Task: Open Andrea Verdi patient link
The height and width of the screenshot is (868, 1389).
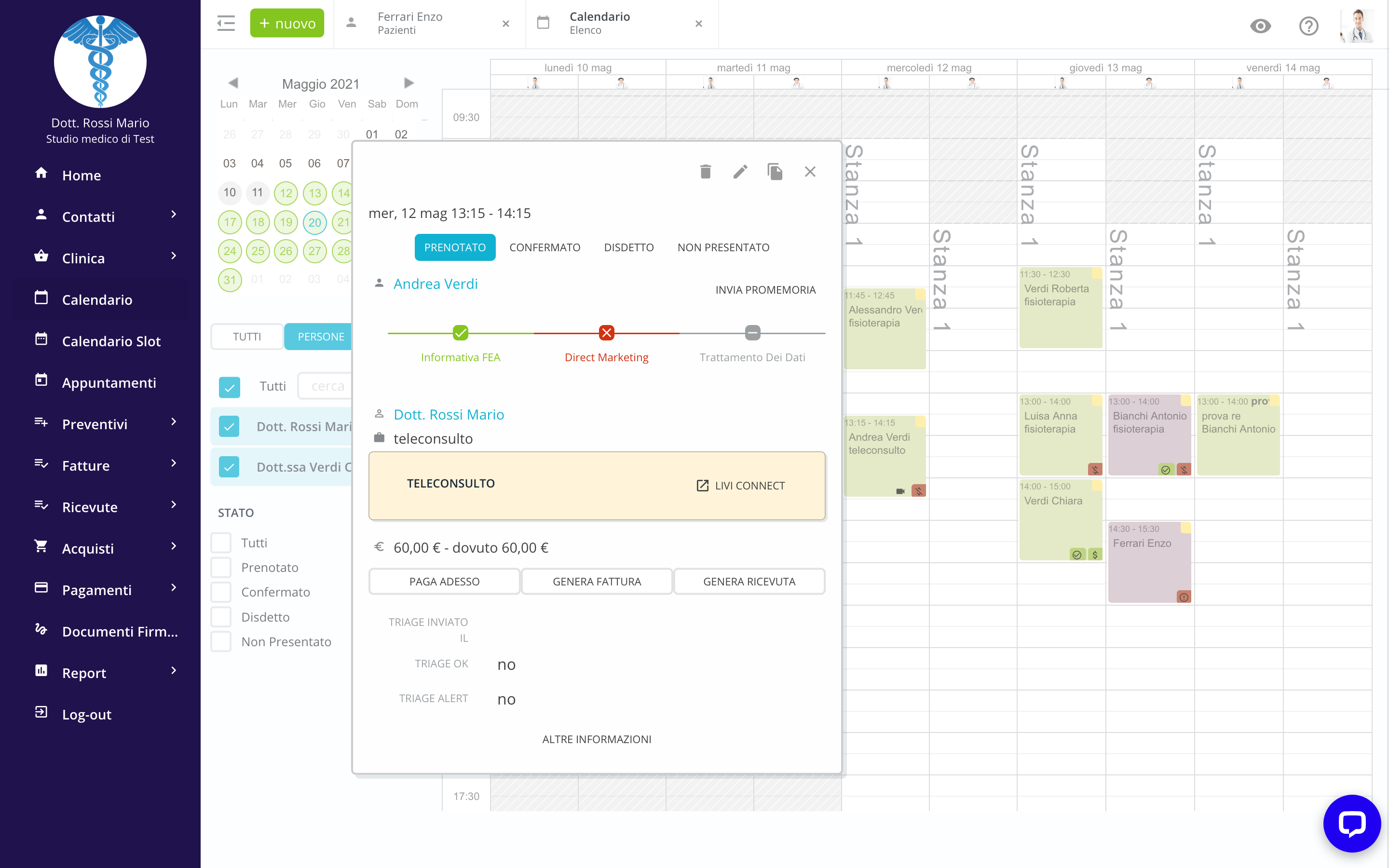Action: point(436,284)
